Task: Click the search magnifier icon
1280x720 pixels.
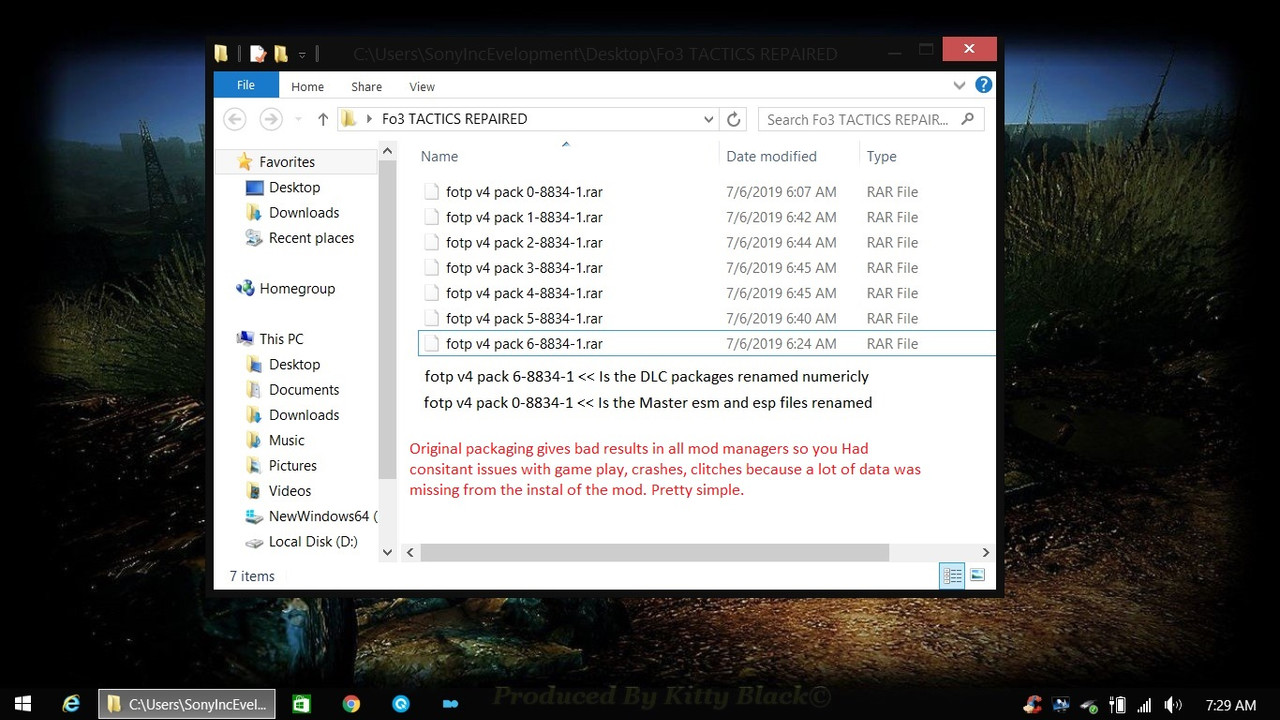Action: point(967,119)
